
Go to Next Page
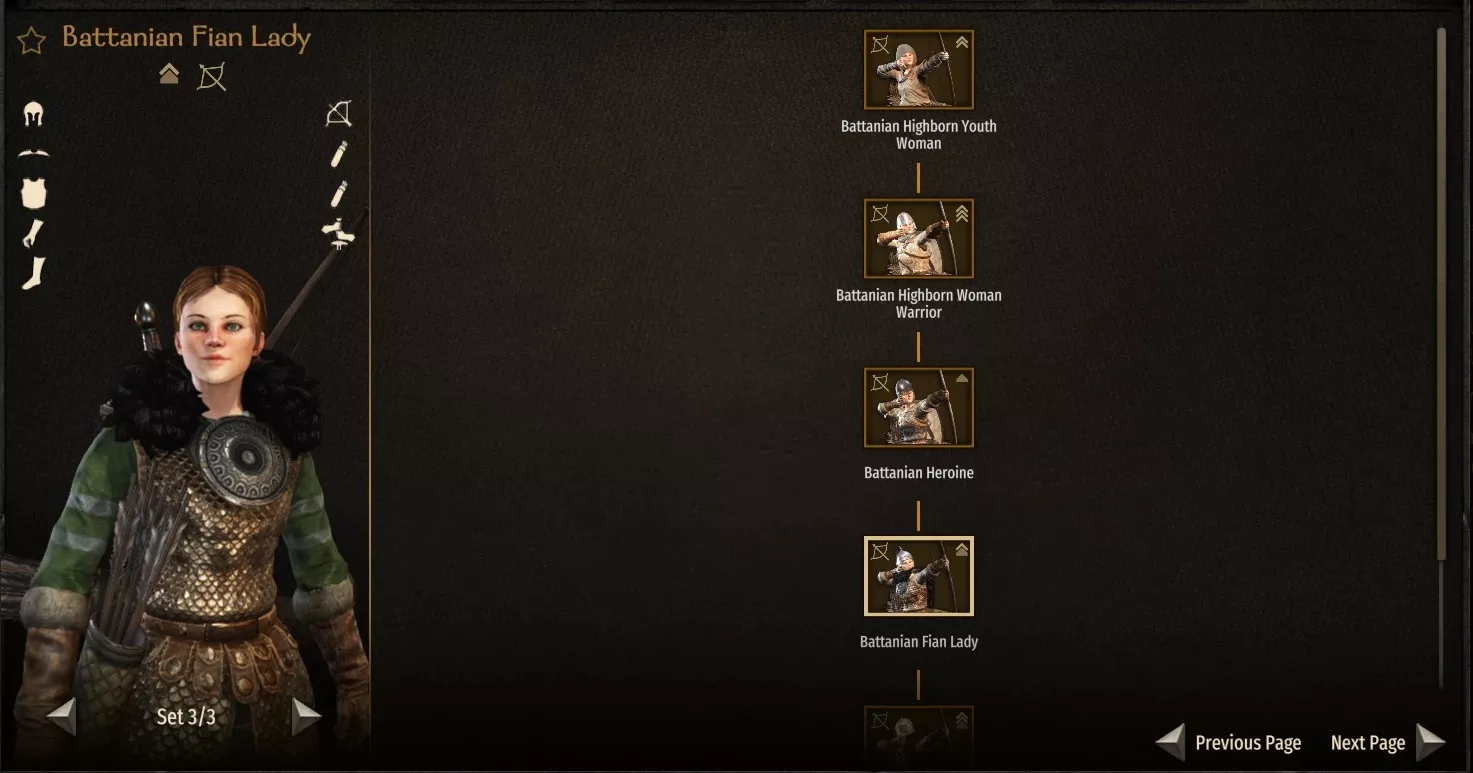click(x=1388, y=742)
